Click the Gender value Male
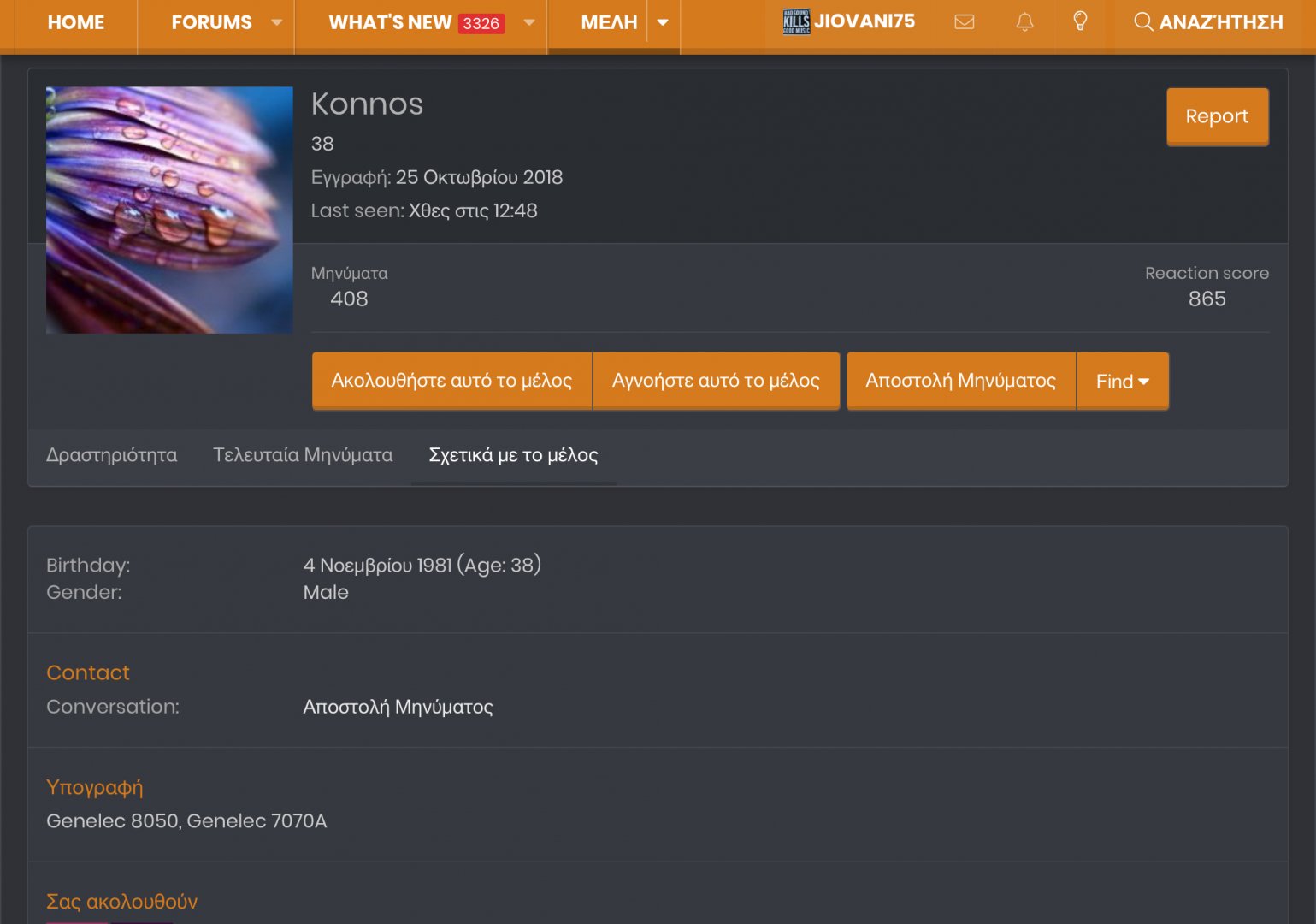The width and height of the screenshot is (1316, 924). coord(326,593)
